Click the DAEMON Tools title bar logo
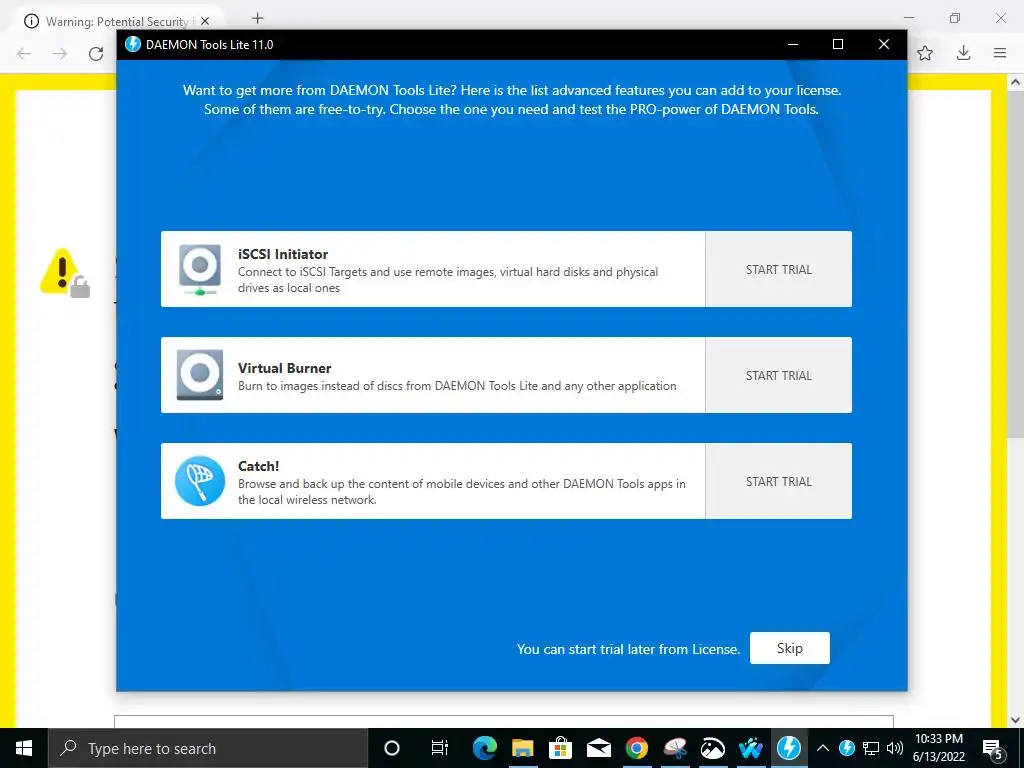The image size is (1024, 768). pyautogui.click(x=133, y=44)
